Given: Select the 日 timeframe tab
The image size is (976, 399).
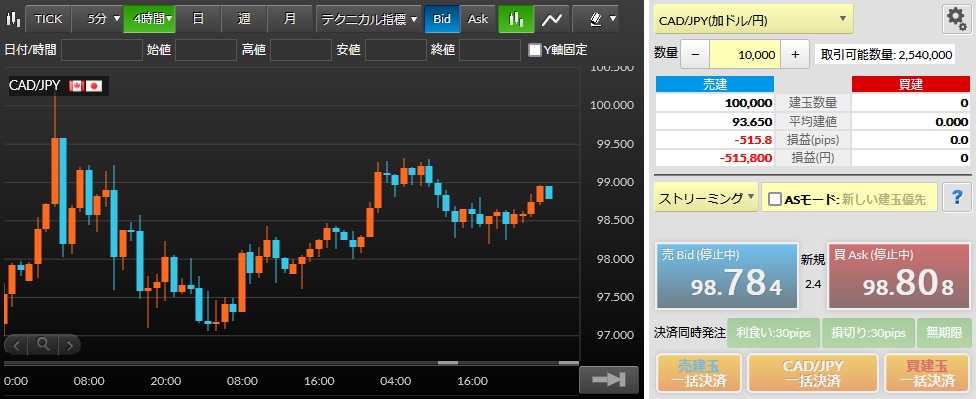Looking at the screenshot, I should point(198,19).
